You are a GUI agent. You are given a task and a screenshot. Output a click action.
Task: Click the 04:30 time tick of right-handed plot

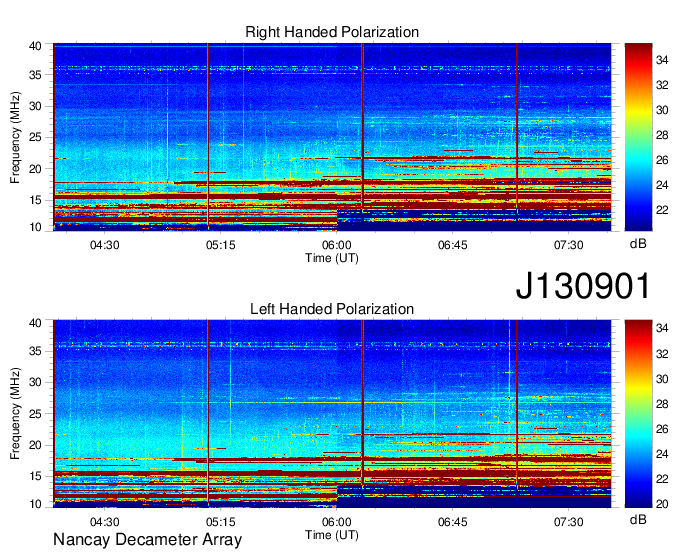pos(105,245)
